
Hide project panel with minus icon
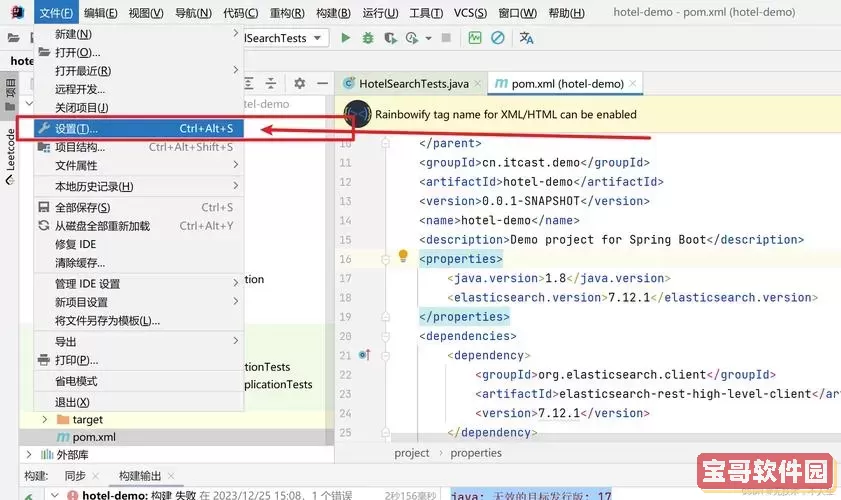pos(322,83)
